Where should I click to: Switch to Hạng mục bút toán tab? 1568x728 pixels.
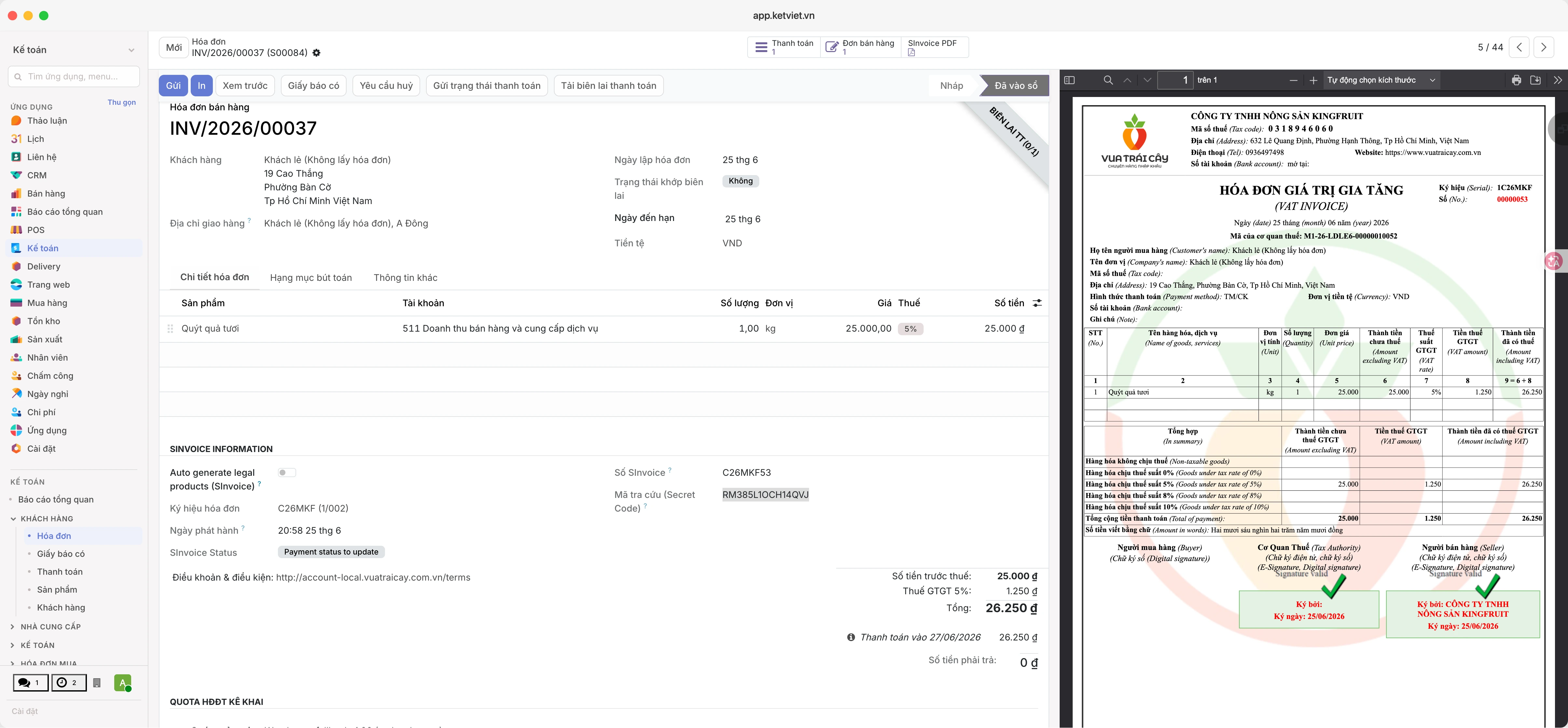[311, 278]
